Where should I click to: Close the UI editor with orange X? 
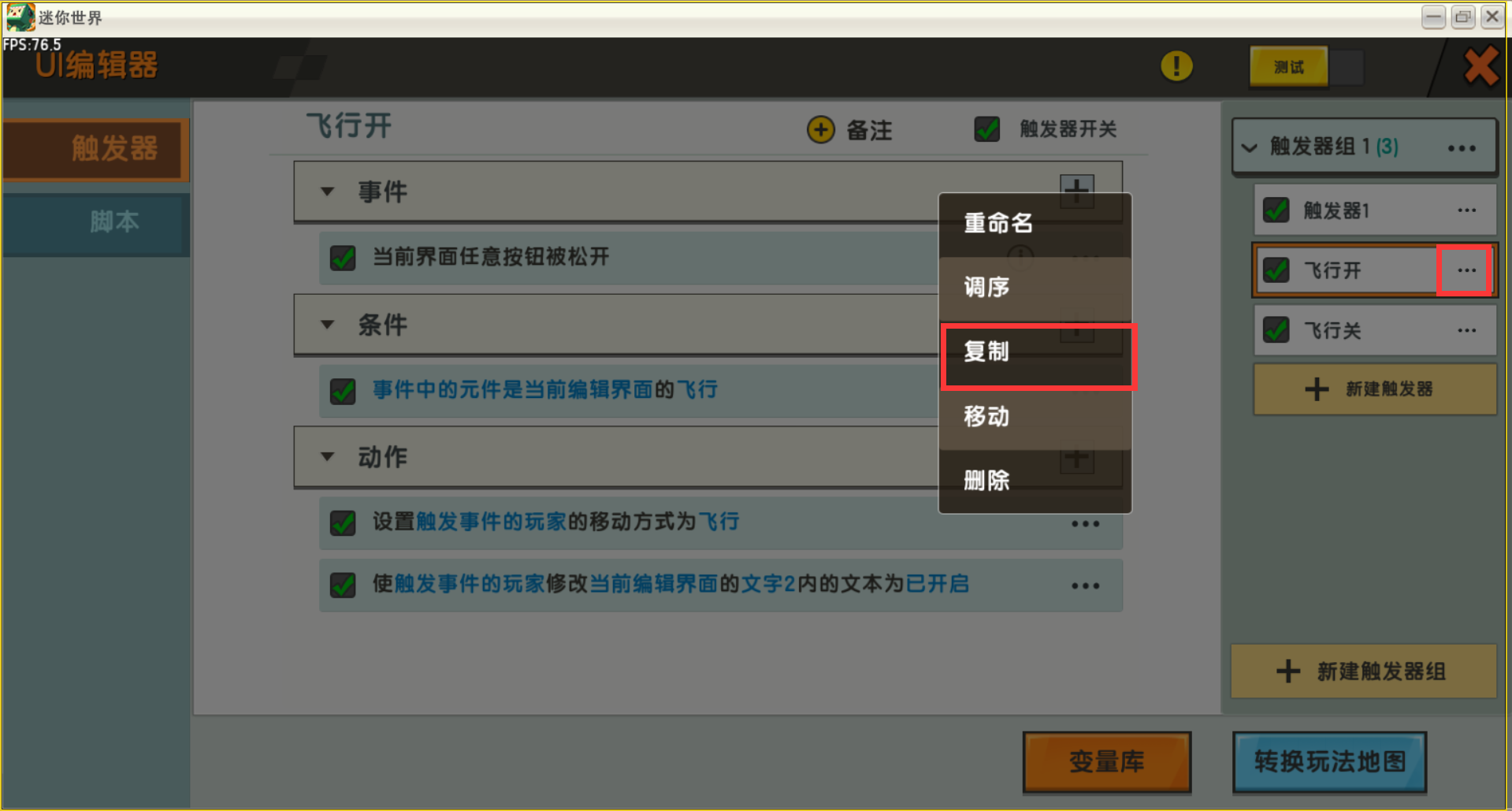pos(1480,66)
